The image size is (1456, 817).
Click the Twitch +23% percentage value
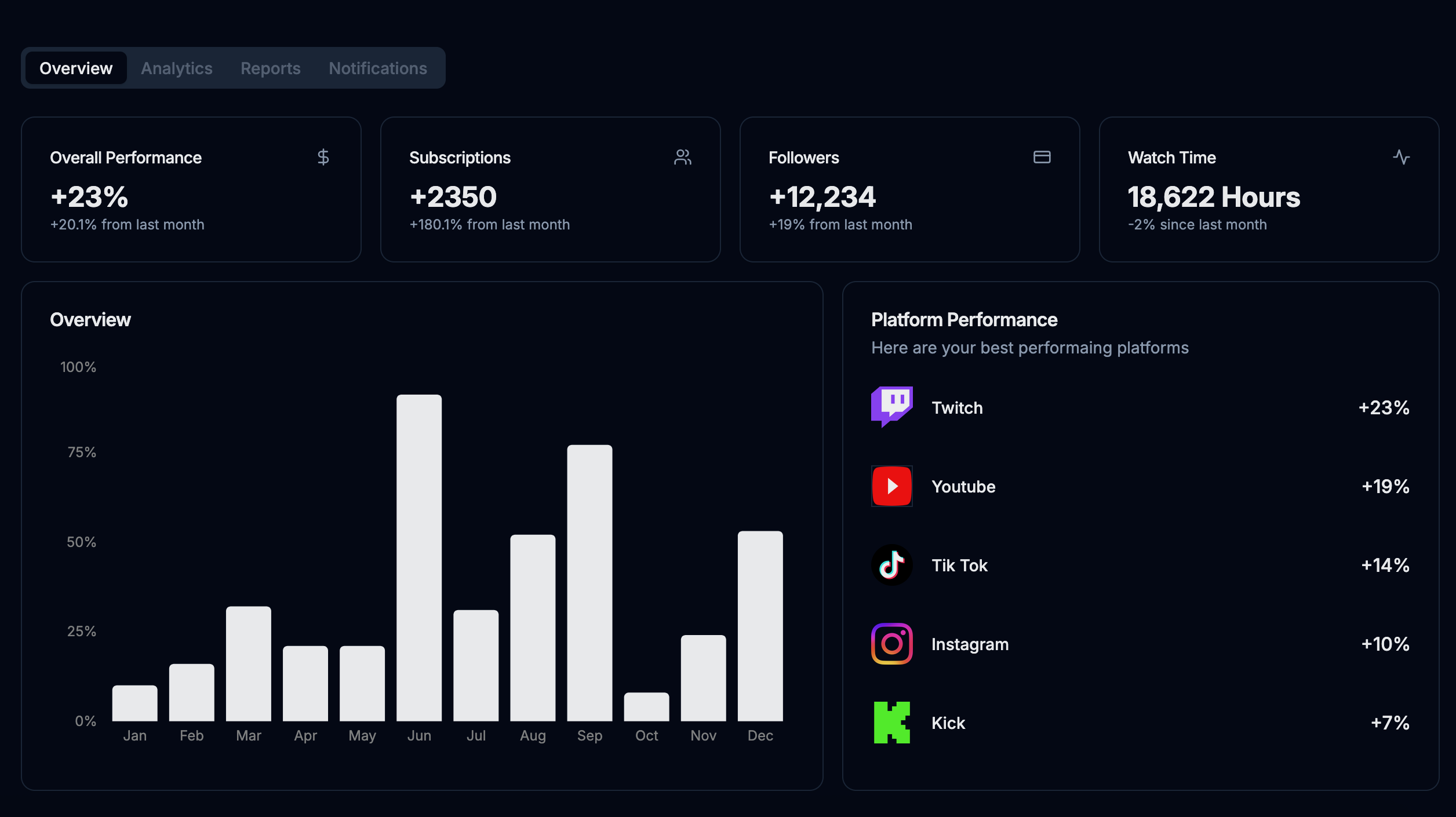pyautogui.click(x=1384, y=407)
